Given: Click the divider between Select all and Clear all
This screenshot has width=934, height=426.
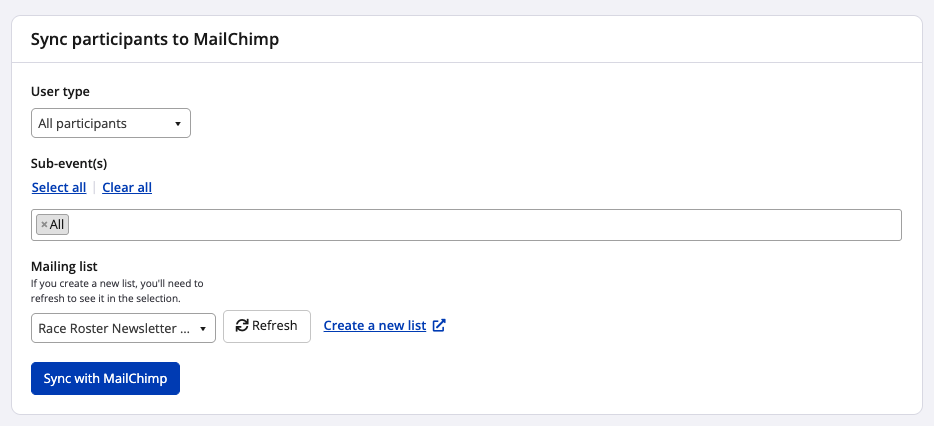Looking at the screenshot, I should (94, 187).
